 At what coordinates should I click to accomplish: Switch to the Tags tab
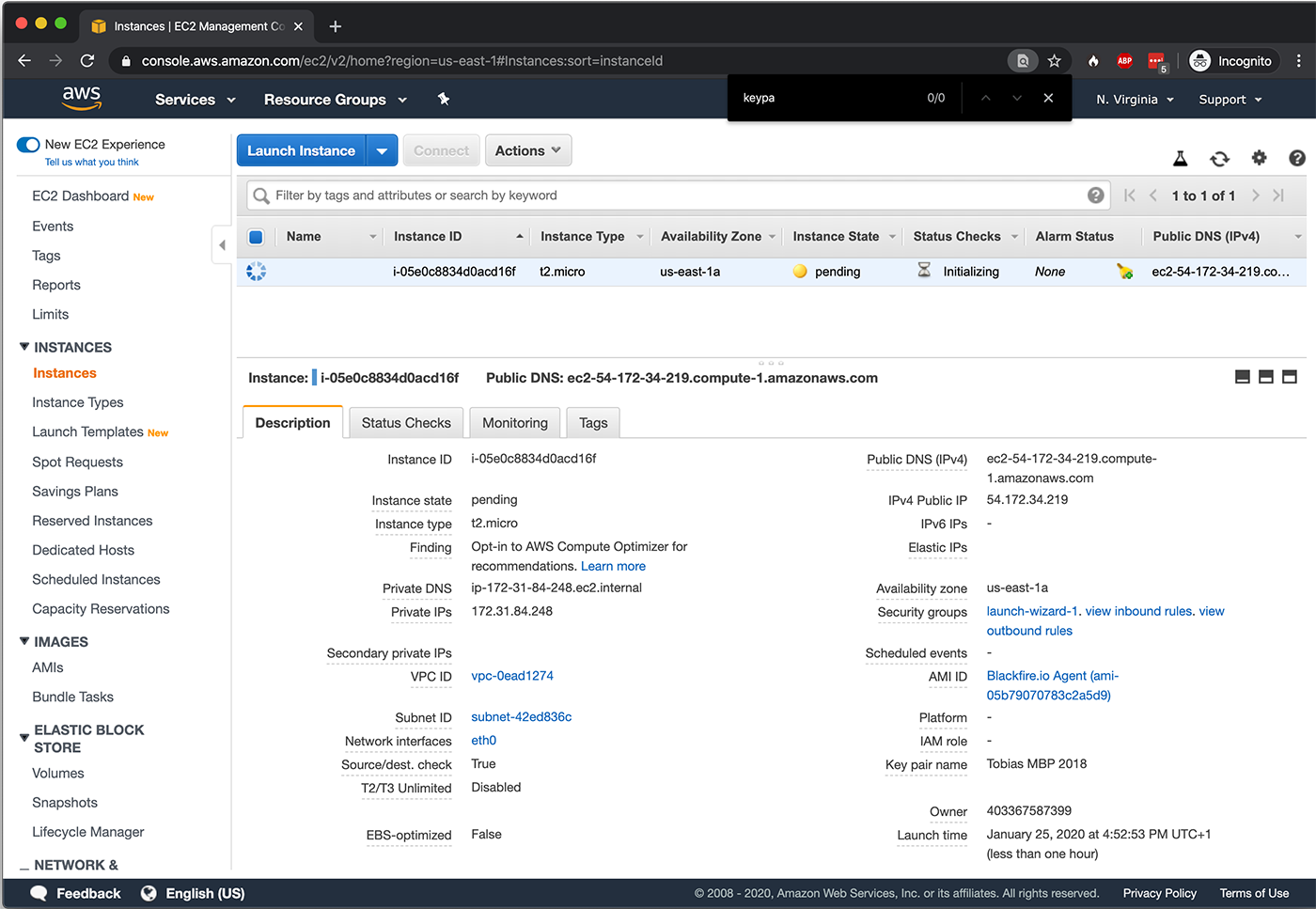593,423
